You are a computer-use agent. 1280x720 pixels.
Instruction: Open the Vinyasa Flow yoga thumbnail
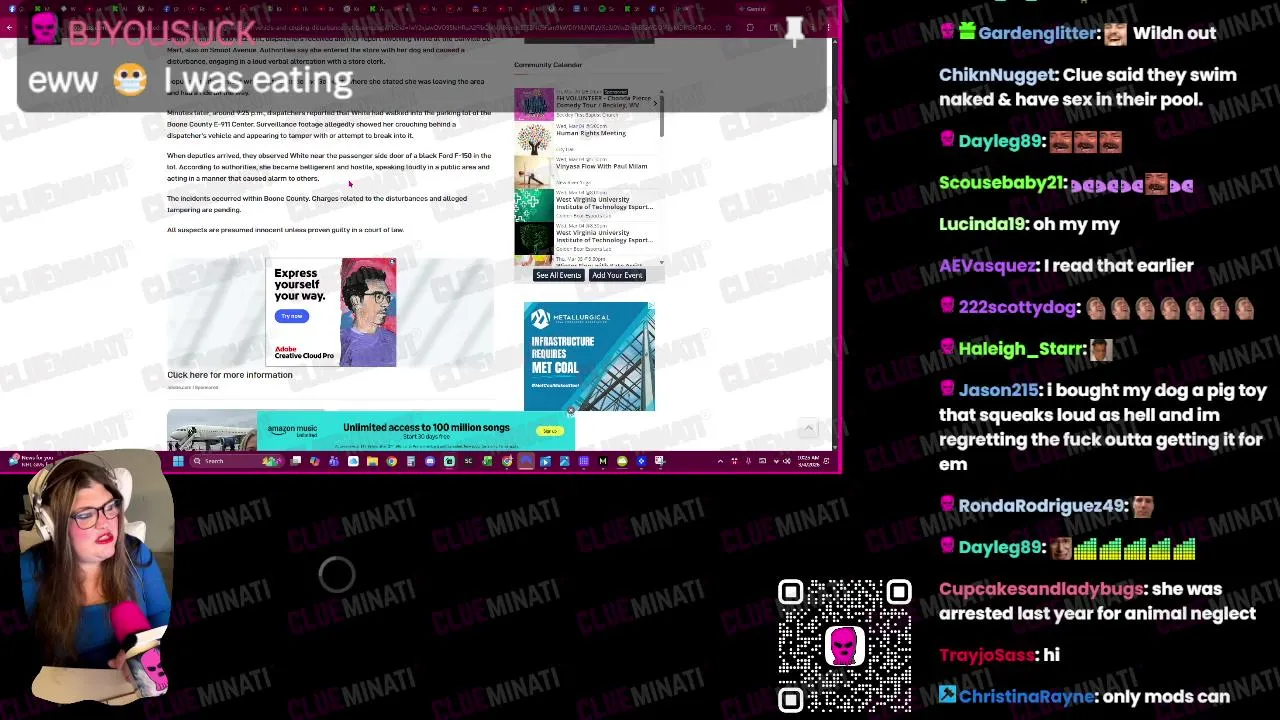click(x=534, y=171)
